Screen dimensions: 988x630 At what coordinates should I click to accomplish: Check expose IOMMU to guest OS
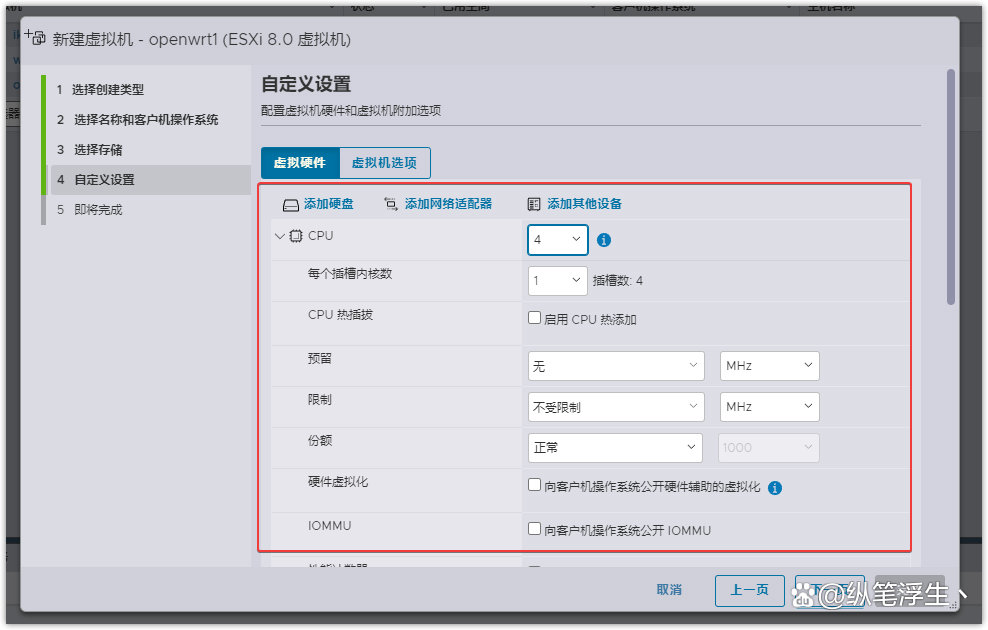click(x=535, y=529)
